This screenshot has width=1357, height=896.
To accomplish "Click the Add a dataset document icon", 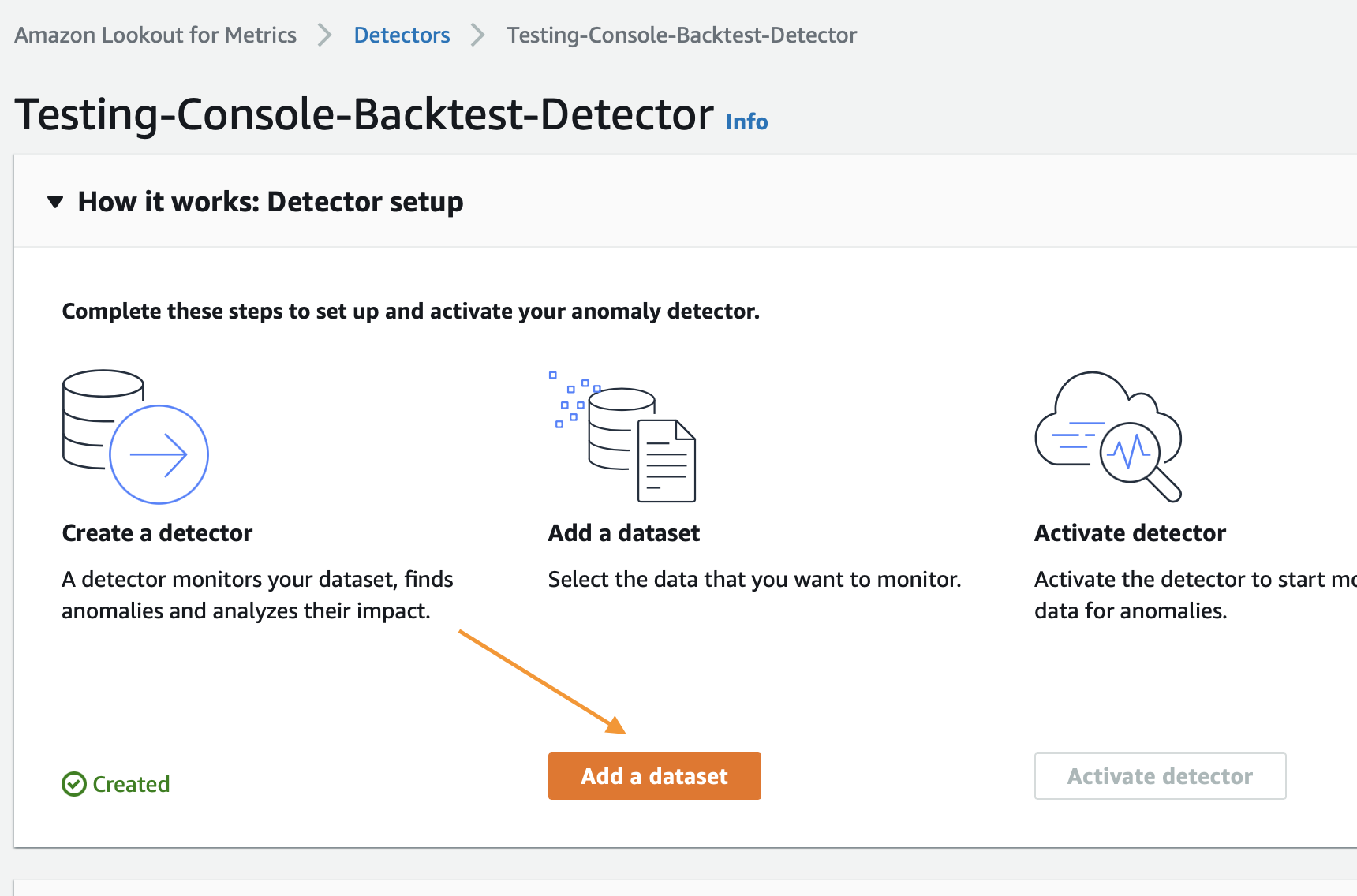I will tap(622, 436).
